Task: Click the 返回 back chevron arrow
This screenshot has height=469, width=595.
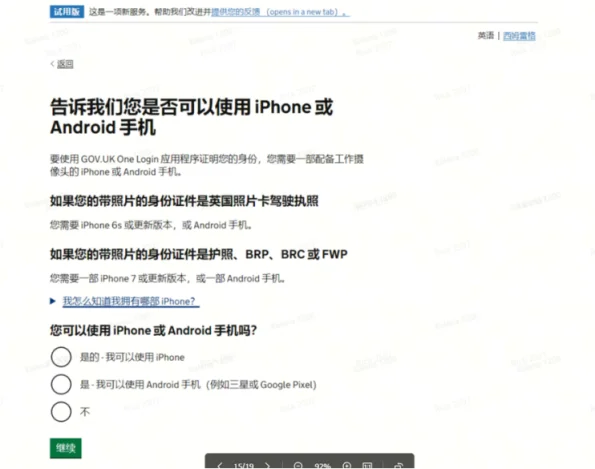Action: tap(52, 64)
